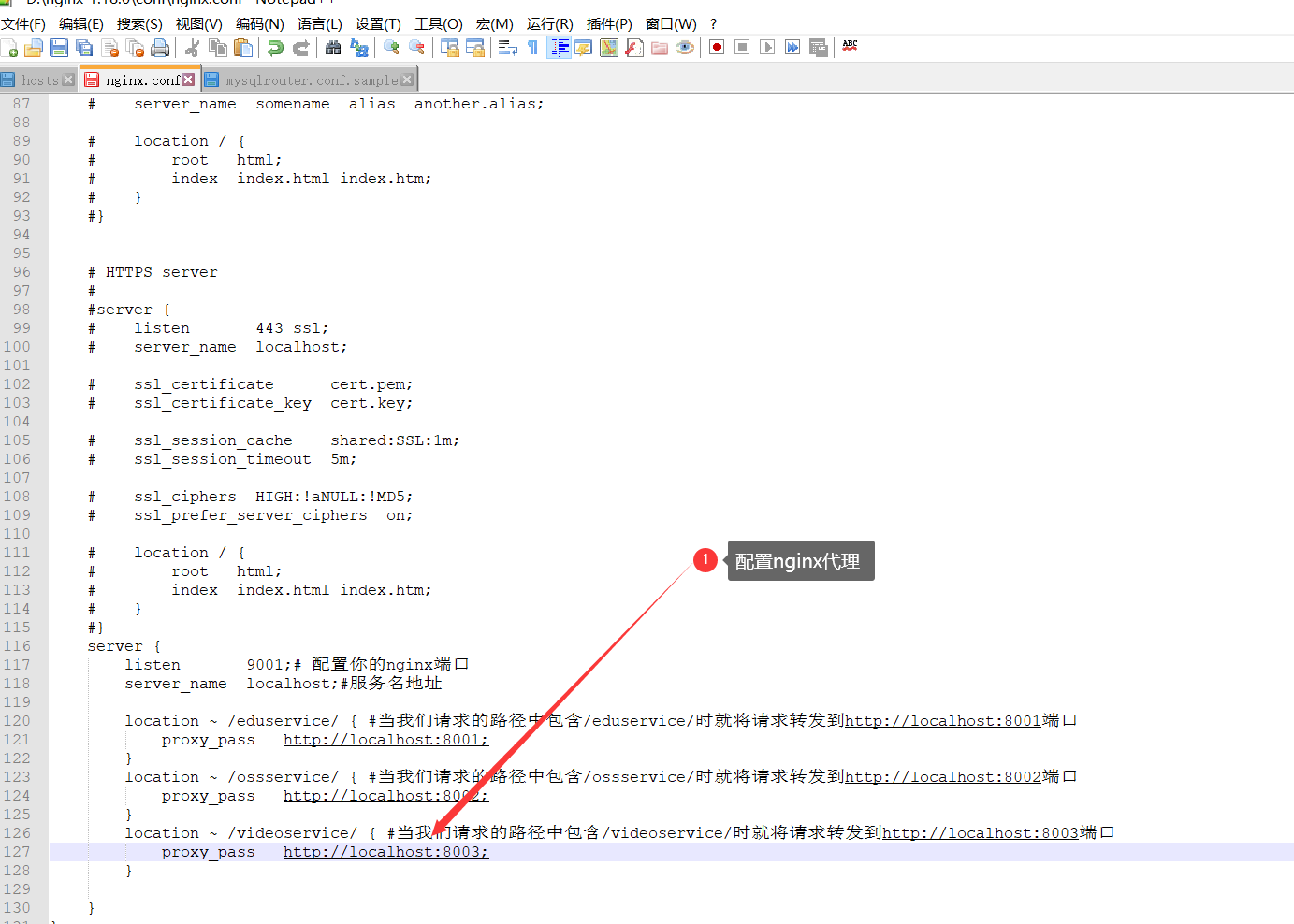The height and width of the screenshot is (924, 1294).
Task: Open Find using the binoculars icon
Action: pyautogui.click(x=333, y=48)
